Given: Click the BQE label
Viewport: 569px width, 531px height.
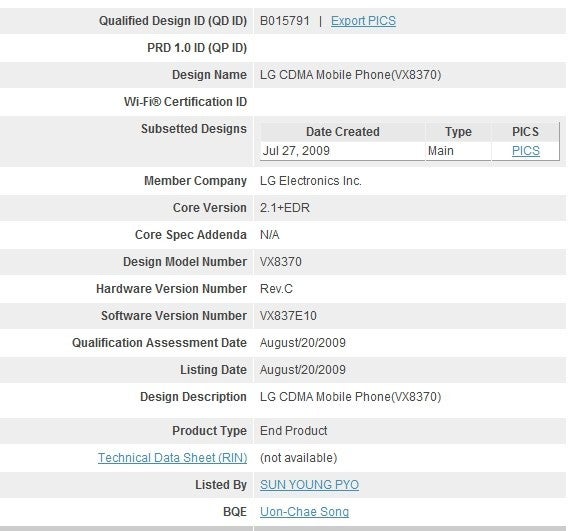Looking at the screenshot, I should click(x=235, y=512).
